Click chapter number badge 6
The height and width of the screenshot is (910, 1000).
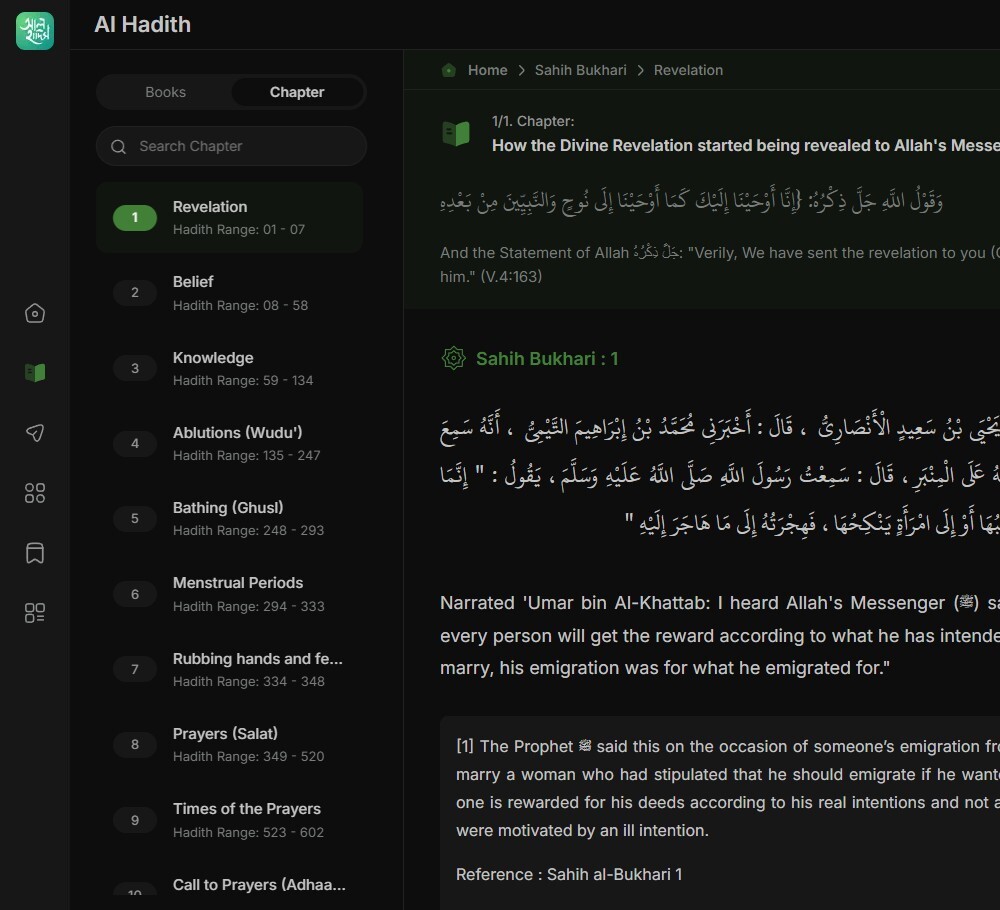point(135,594)
